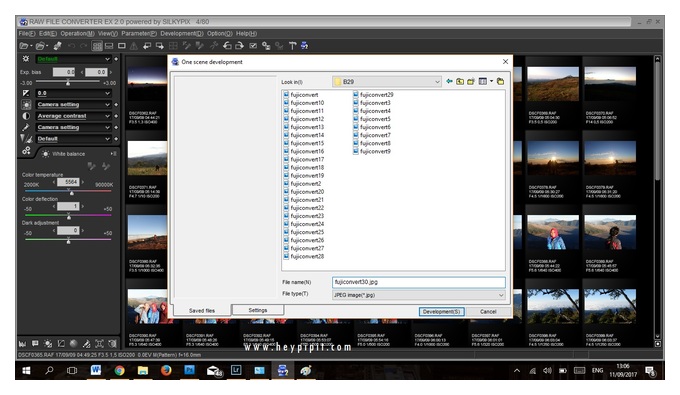Rotate image right using toolbar icon

239,46
